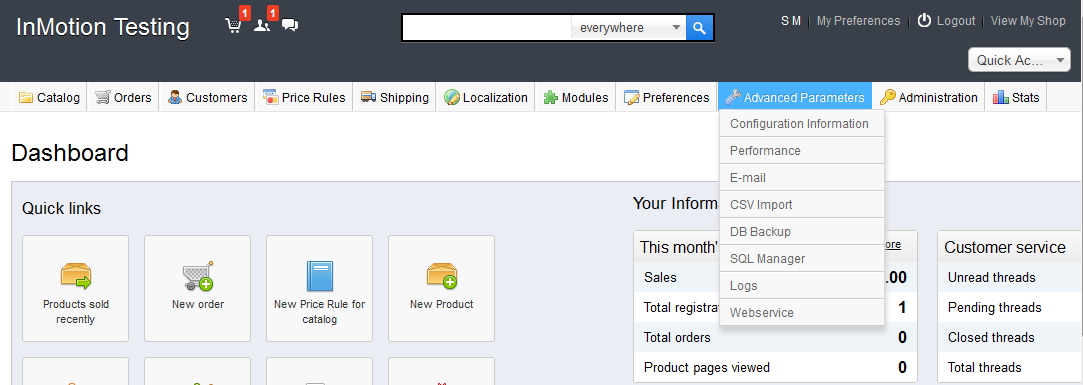Open the customer messages speech bubble icon
Viewport: 1083px width, 385px height.
(290, 26)
